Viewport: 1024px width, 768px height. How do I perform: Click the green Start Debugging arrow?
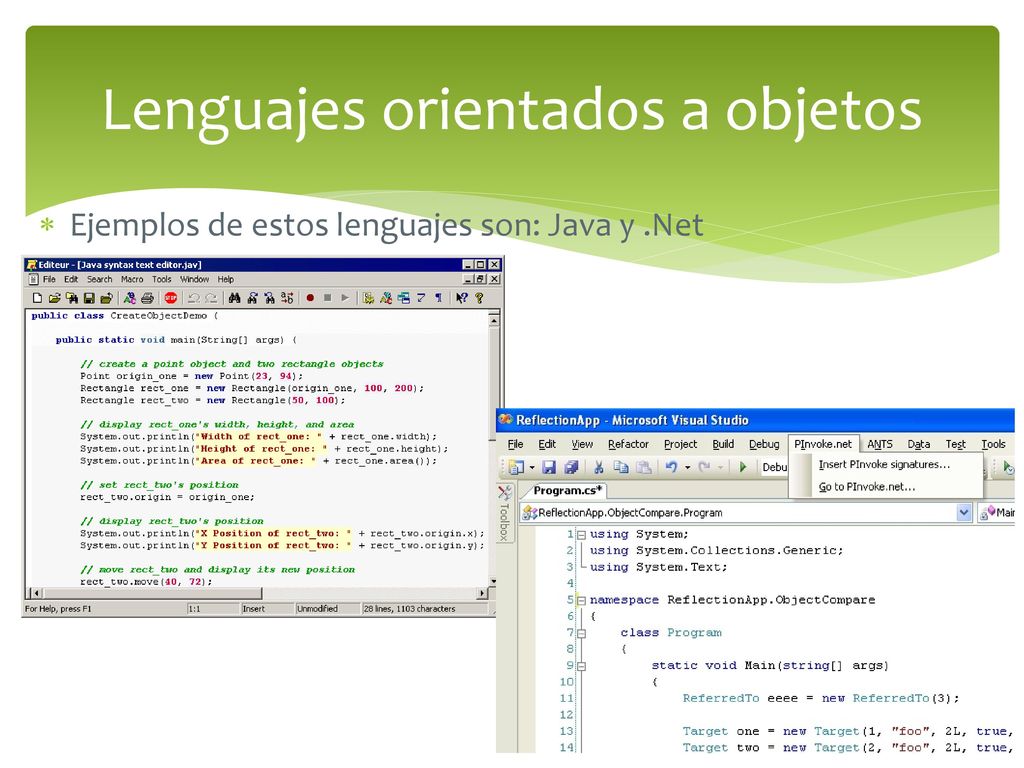point(743,467)
